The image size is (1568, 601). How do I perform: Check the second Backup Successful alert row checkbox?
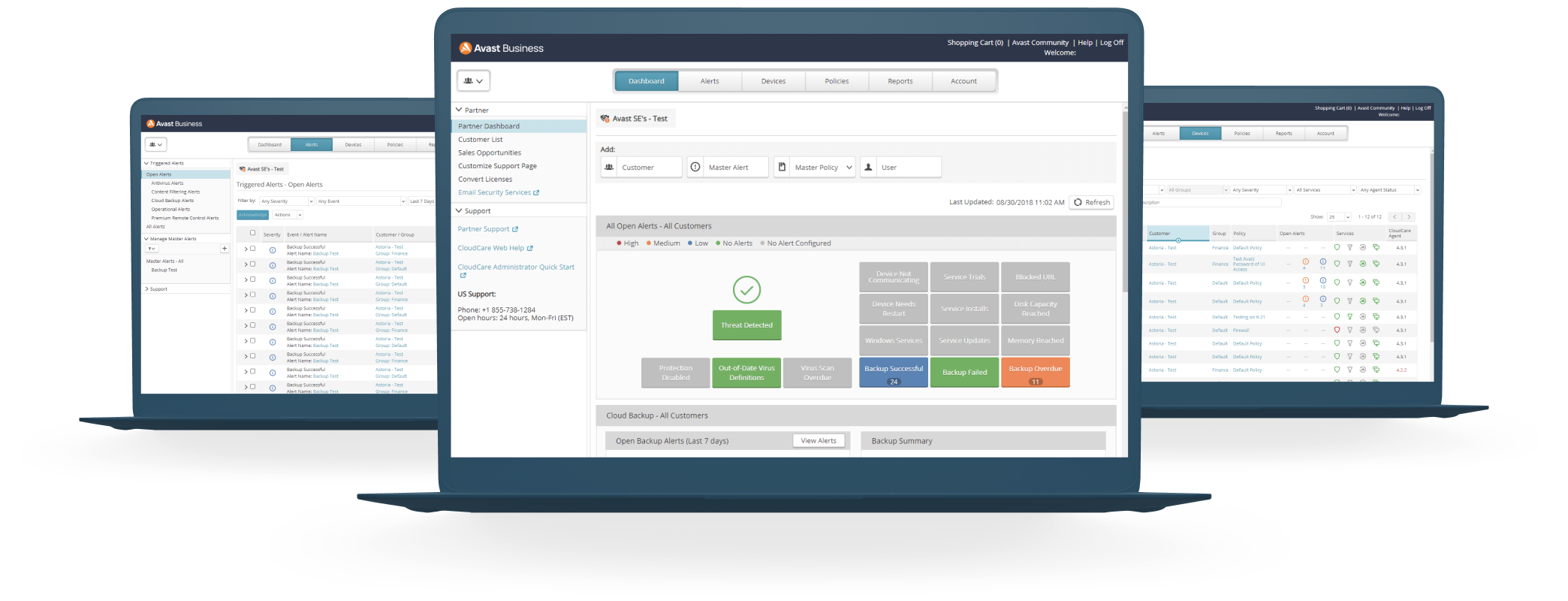[x=252, y=264]
